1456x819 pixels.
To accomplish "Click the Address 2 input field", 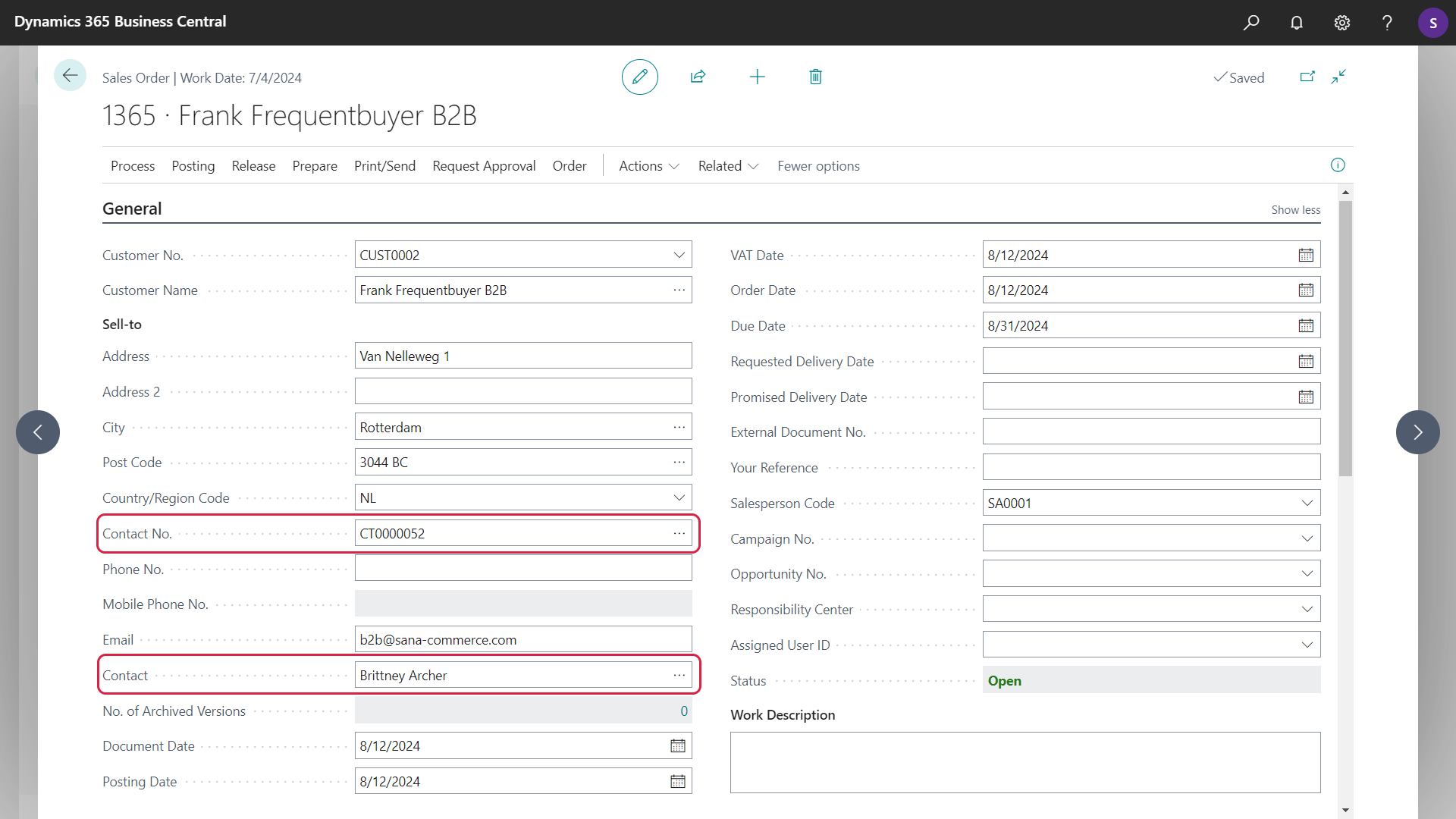I will 523,391.
